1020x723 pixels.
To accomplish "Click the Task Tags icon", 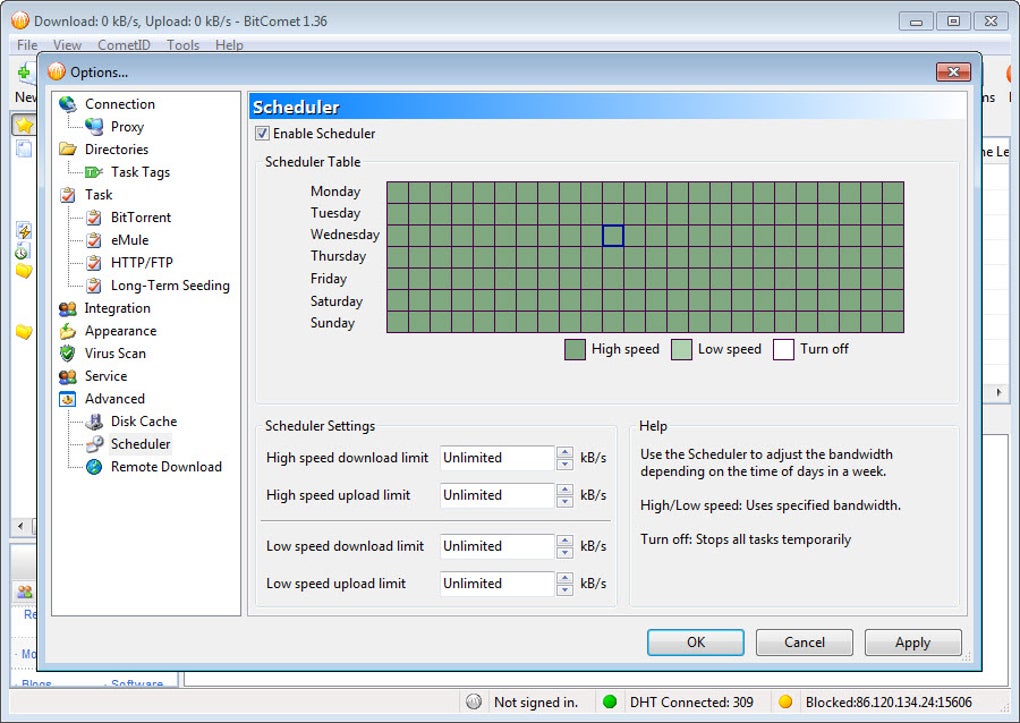I will click(94, 172).
